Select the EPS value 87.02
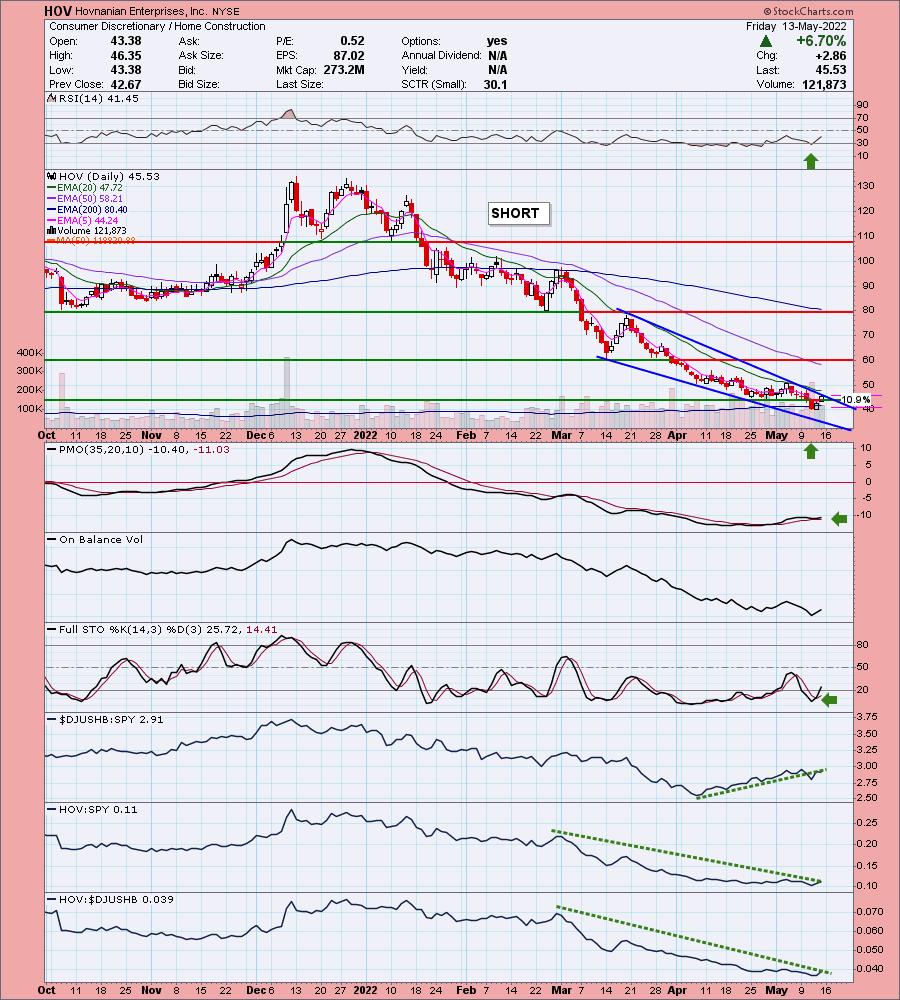This screenshot has height=1000, width=900. (x=349, y=55)
